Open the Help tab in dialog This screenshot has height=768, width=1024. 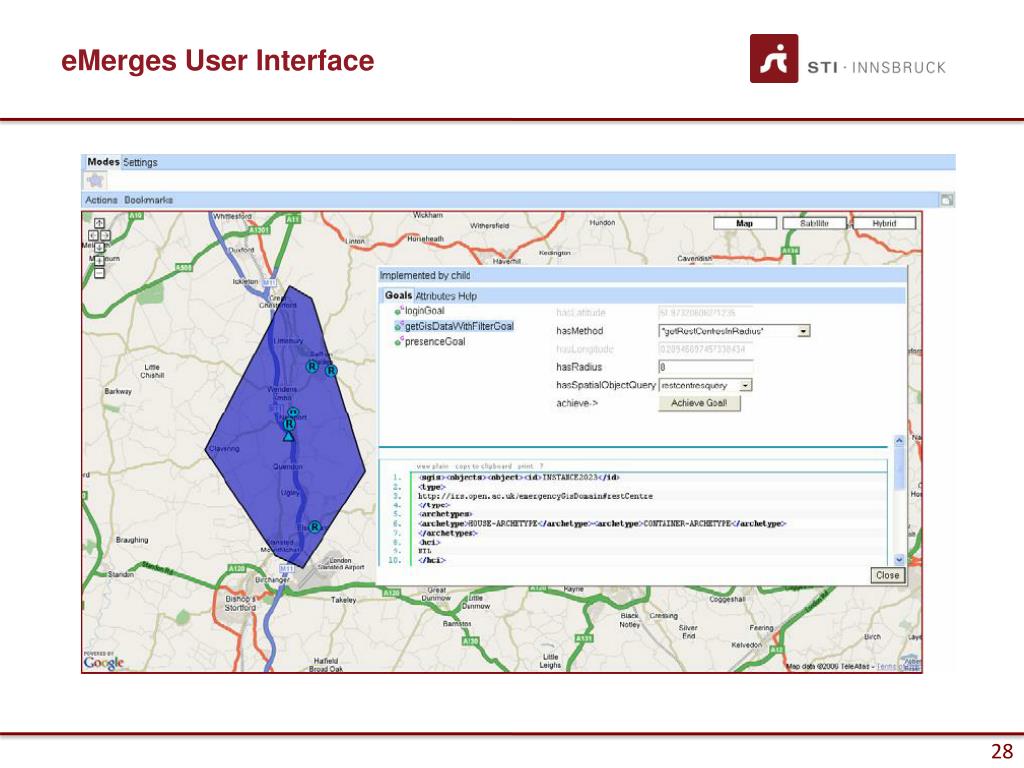point(468,296)
